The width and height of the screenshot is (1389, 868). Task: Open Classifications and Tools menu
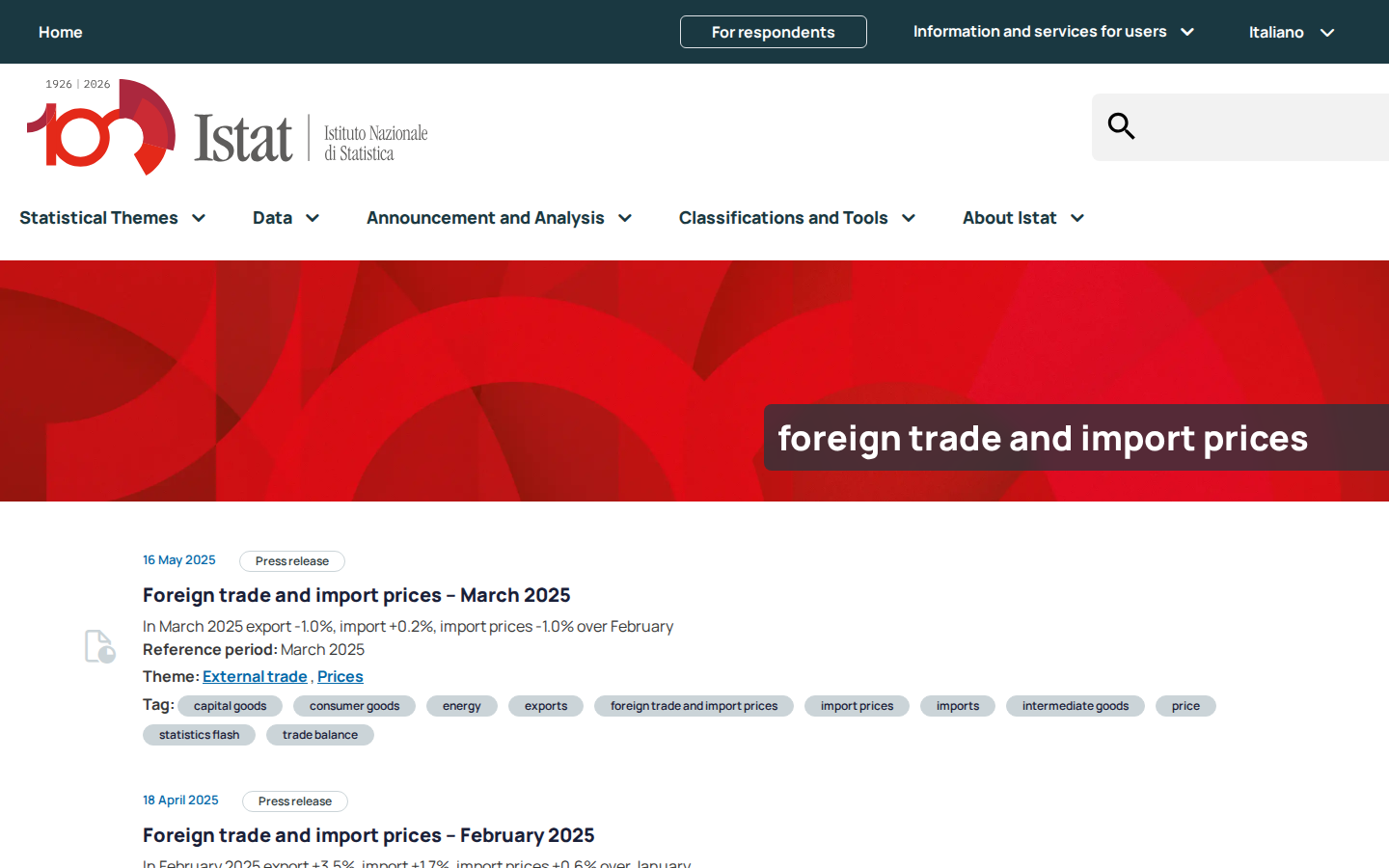coord(798,218)
